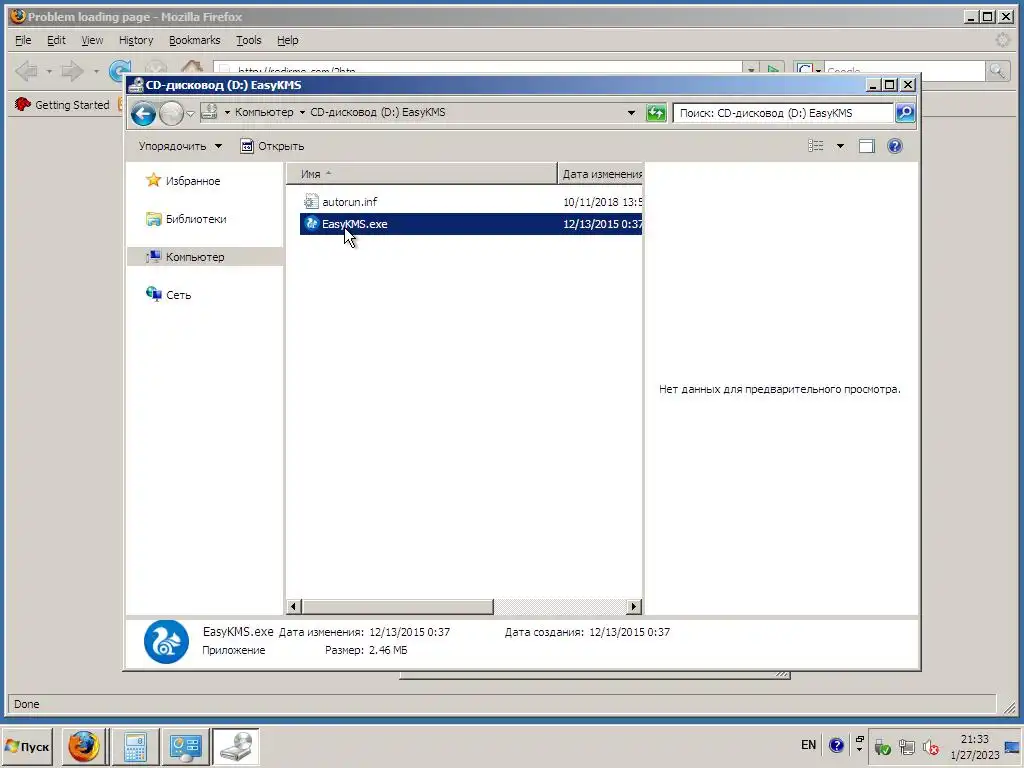
Task: Open Explorer help question mark icon
Action: 895,146
